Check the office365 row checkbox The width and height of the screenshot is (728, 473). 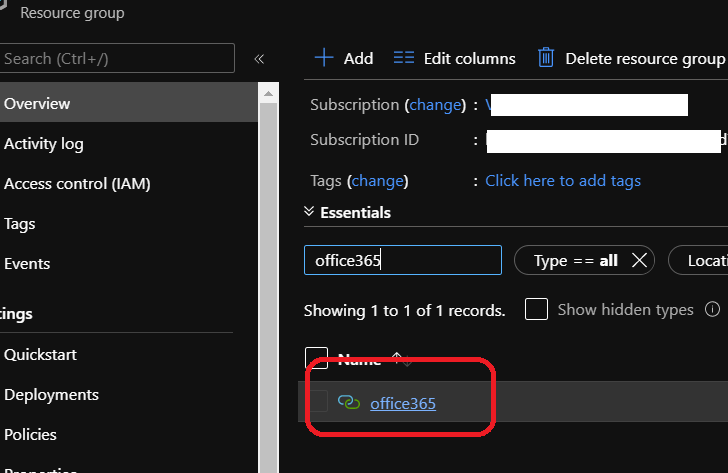318,402
